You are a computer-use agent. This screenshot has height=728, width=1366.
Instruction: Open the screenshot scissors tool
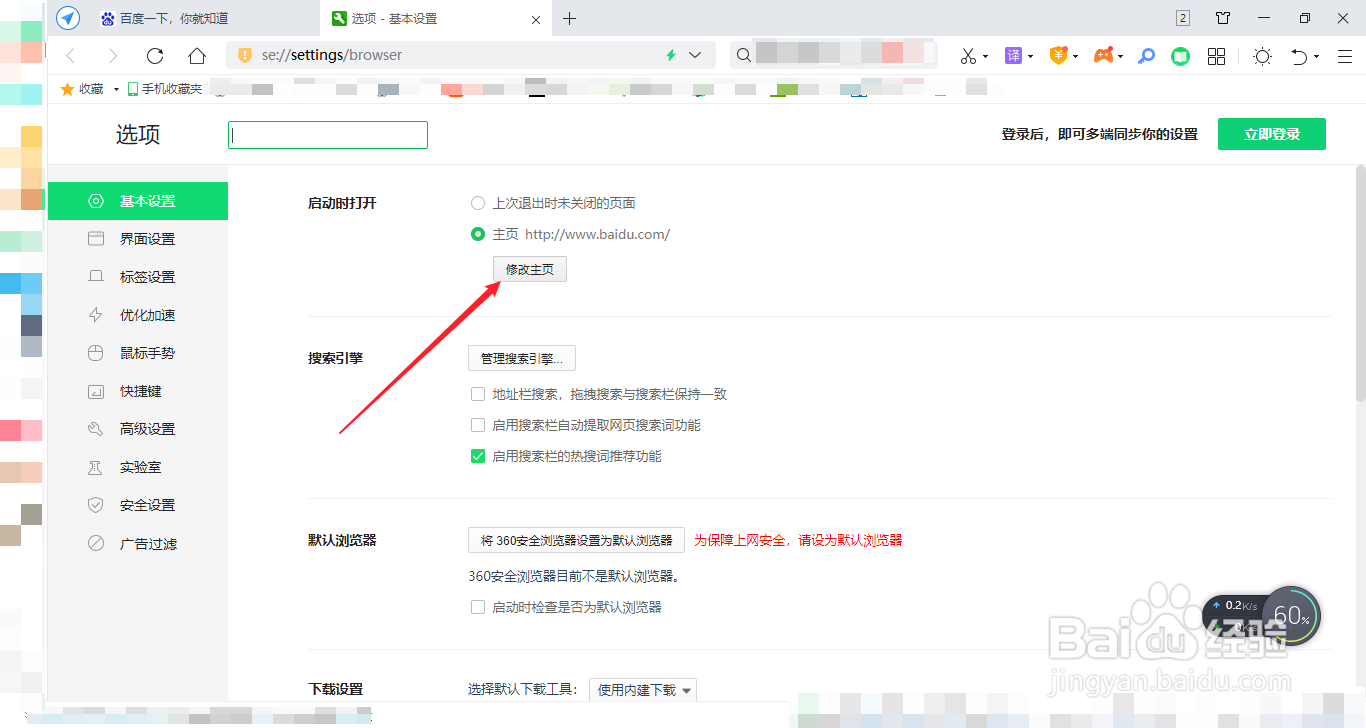968,56
